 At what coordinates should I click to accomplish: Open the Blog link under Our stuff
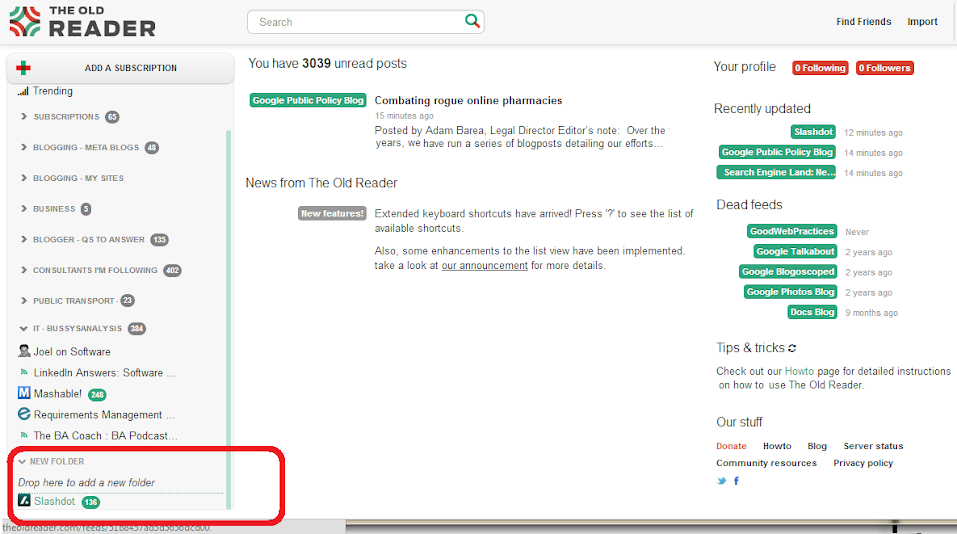[817, 446]
